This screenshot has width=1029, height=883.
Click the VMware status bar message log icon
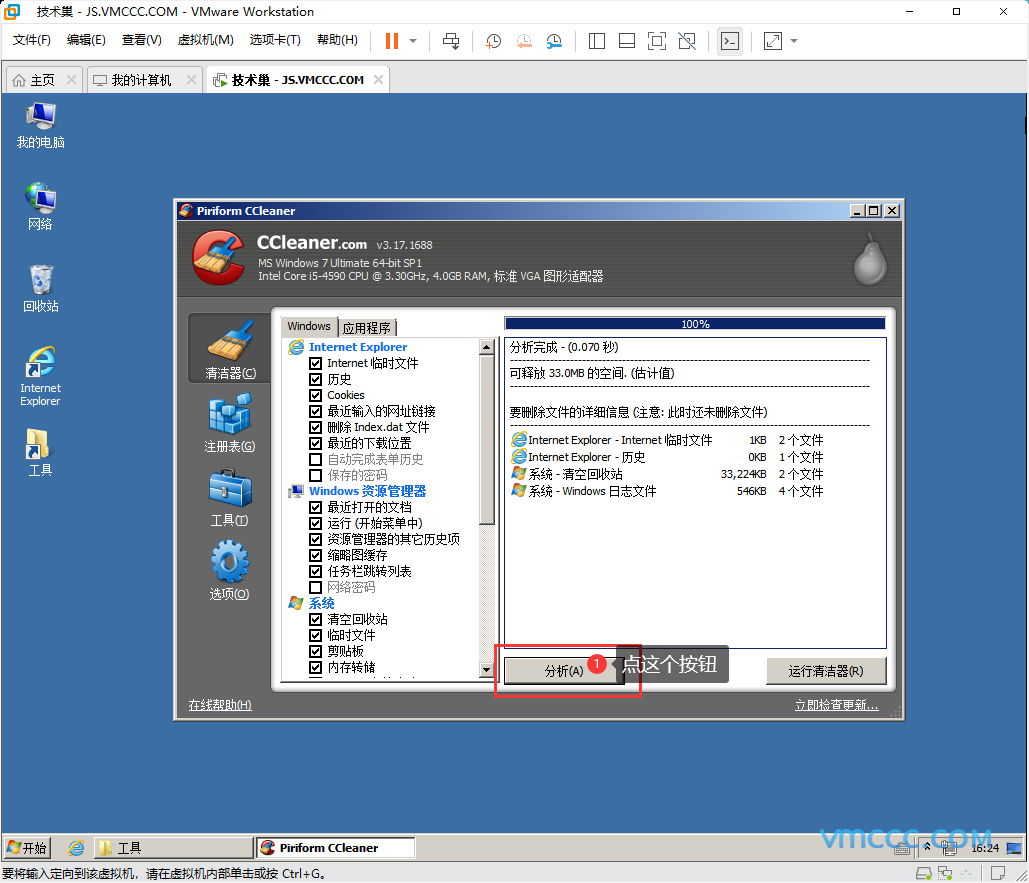[x=998, y=873]
